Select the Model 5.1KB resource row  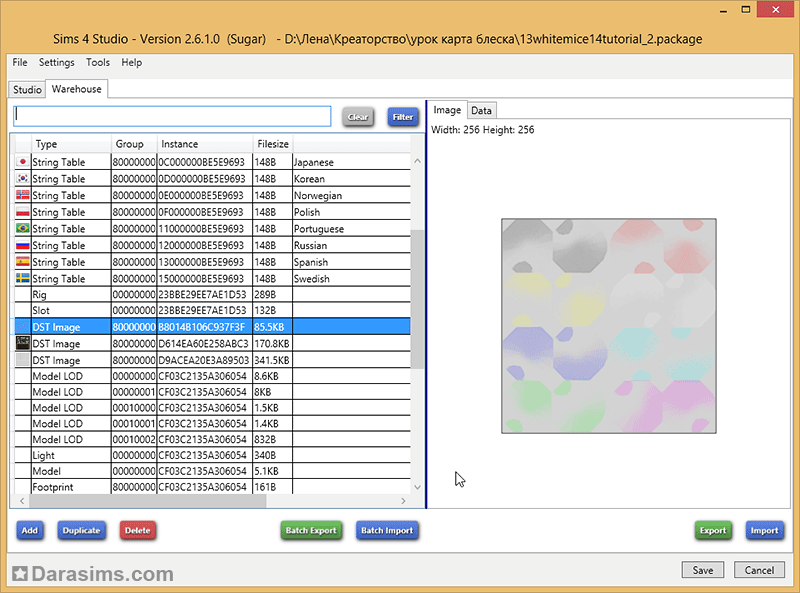(x=213, y=471)
